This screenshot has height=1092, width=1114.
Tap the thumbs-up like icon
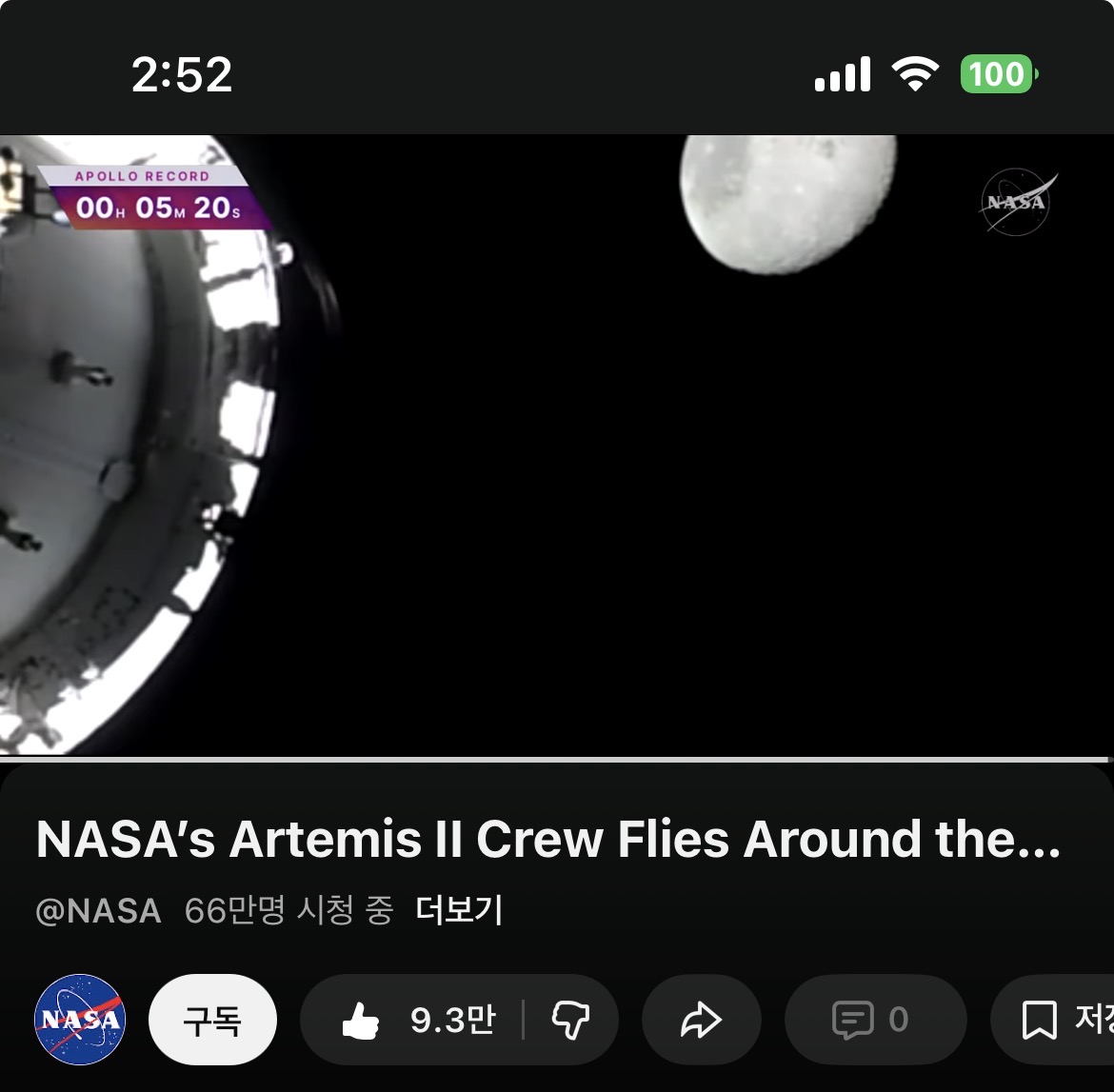(361, 1021)
